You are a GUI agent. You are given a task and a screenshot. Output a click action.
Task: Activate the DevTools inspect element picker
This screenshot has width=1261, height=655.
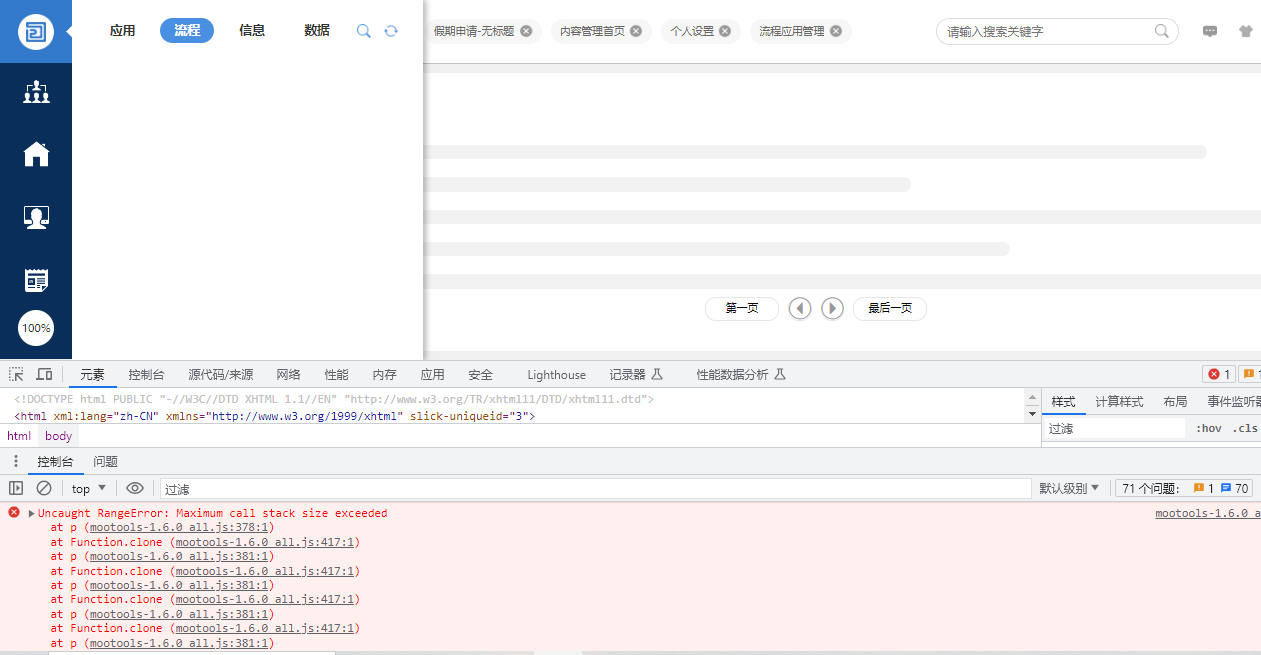tap(17, 374)
